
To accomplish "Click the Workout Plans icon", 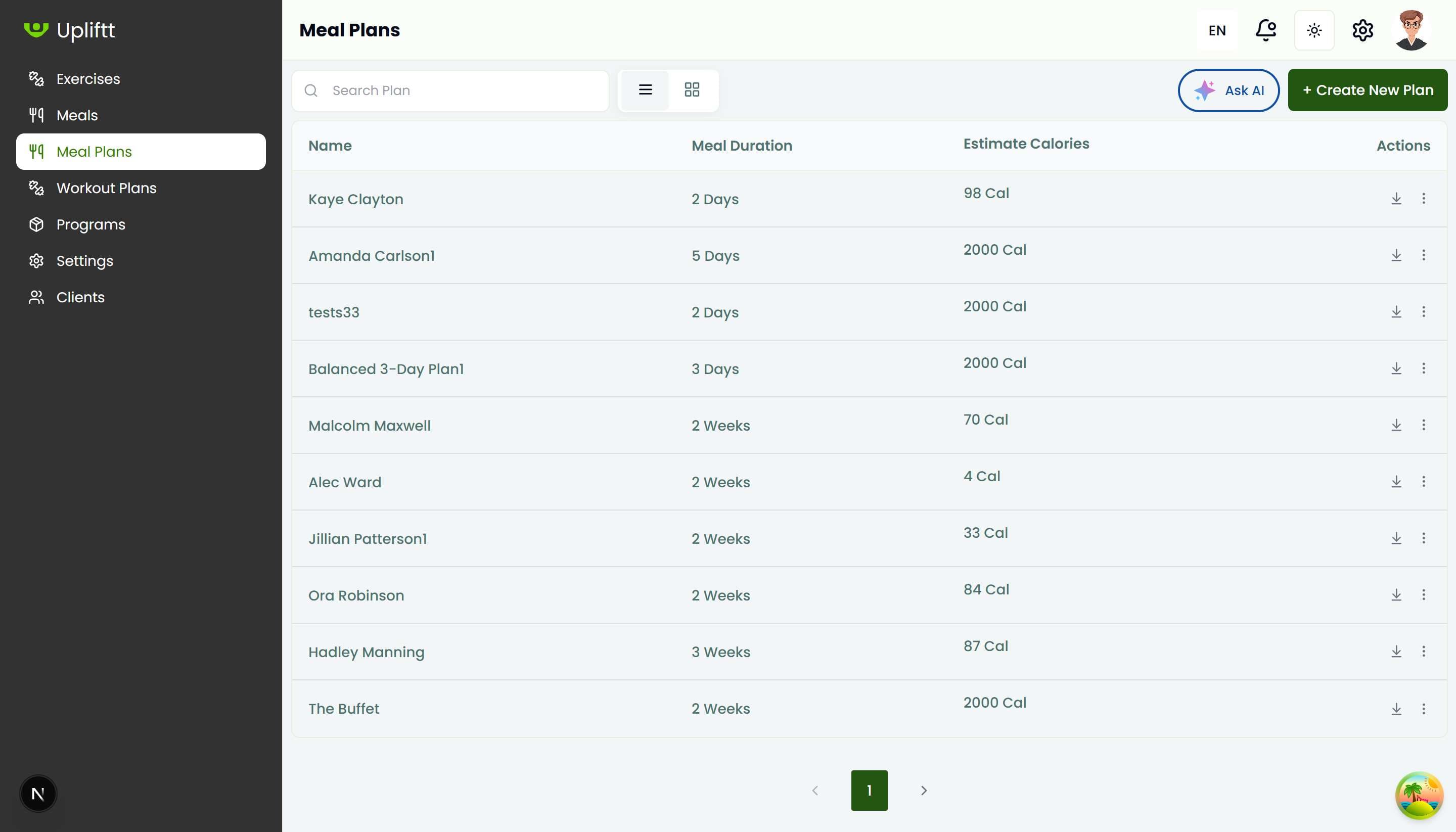I will pos(36,188).
